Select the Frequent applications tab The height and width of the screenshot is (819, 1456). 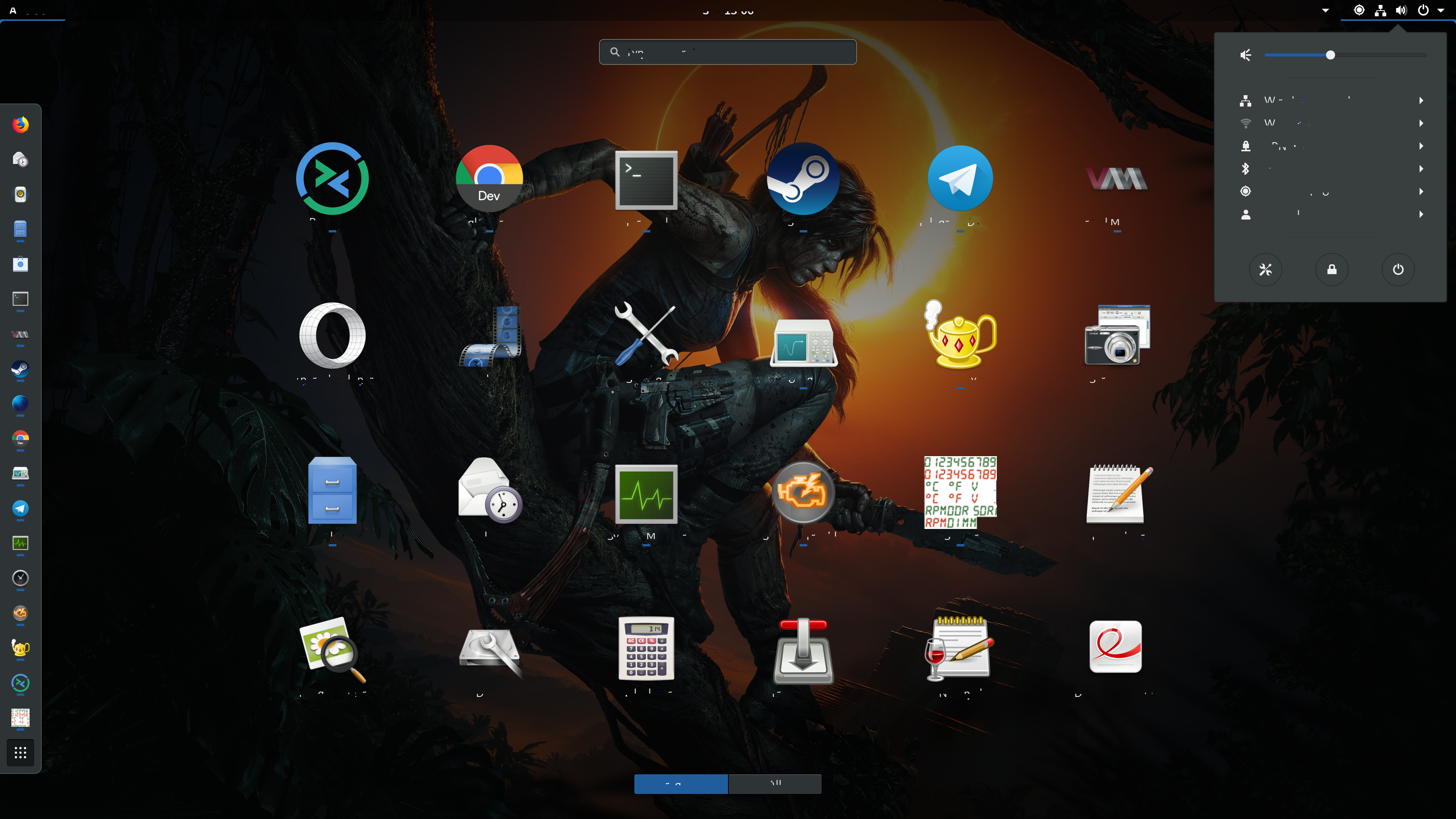point(681,783)
